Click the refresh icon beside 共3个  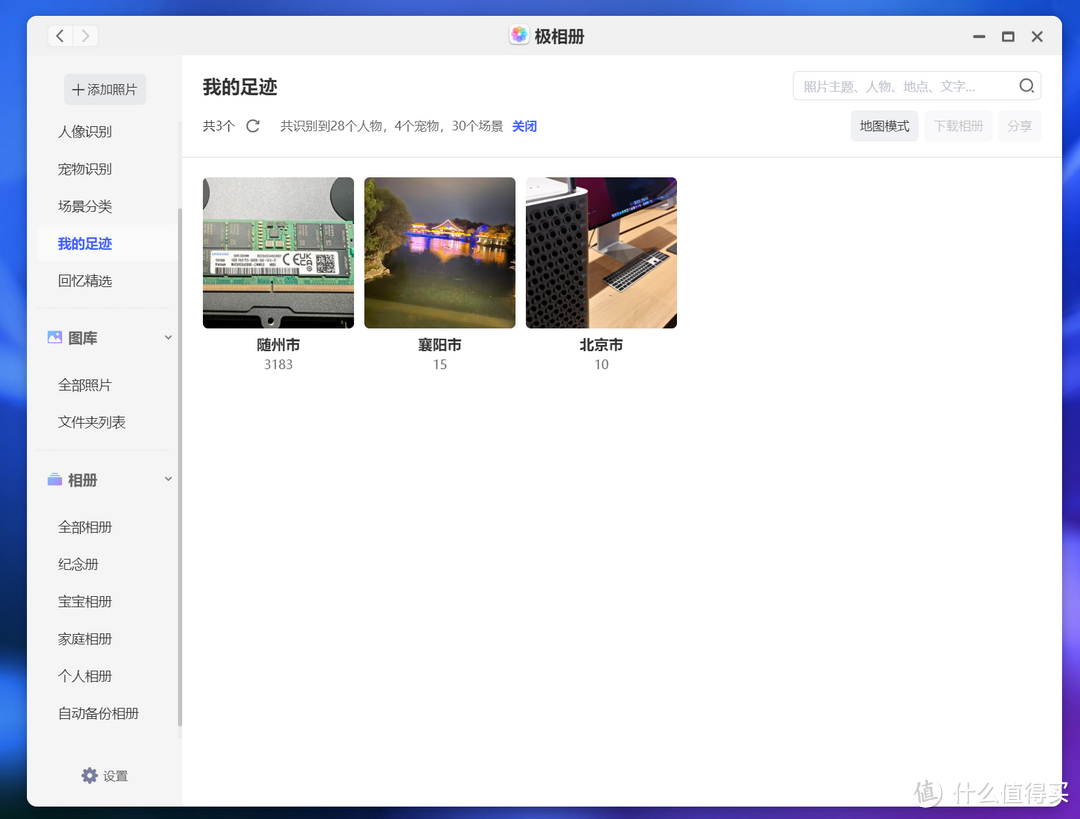(x=253, y=126)
